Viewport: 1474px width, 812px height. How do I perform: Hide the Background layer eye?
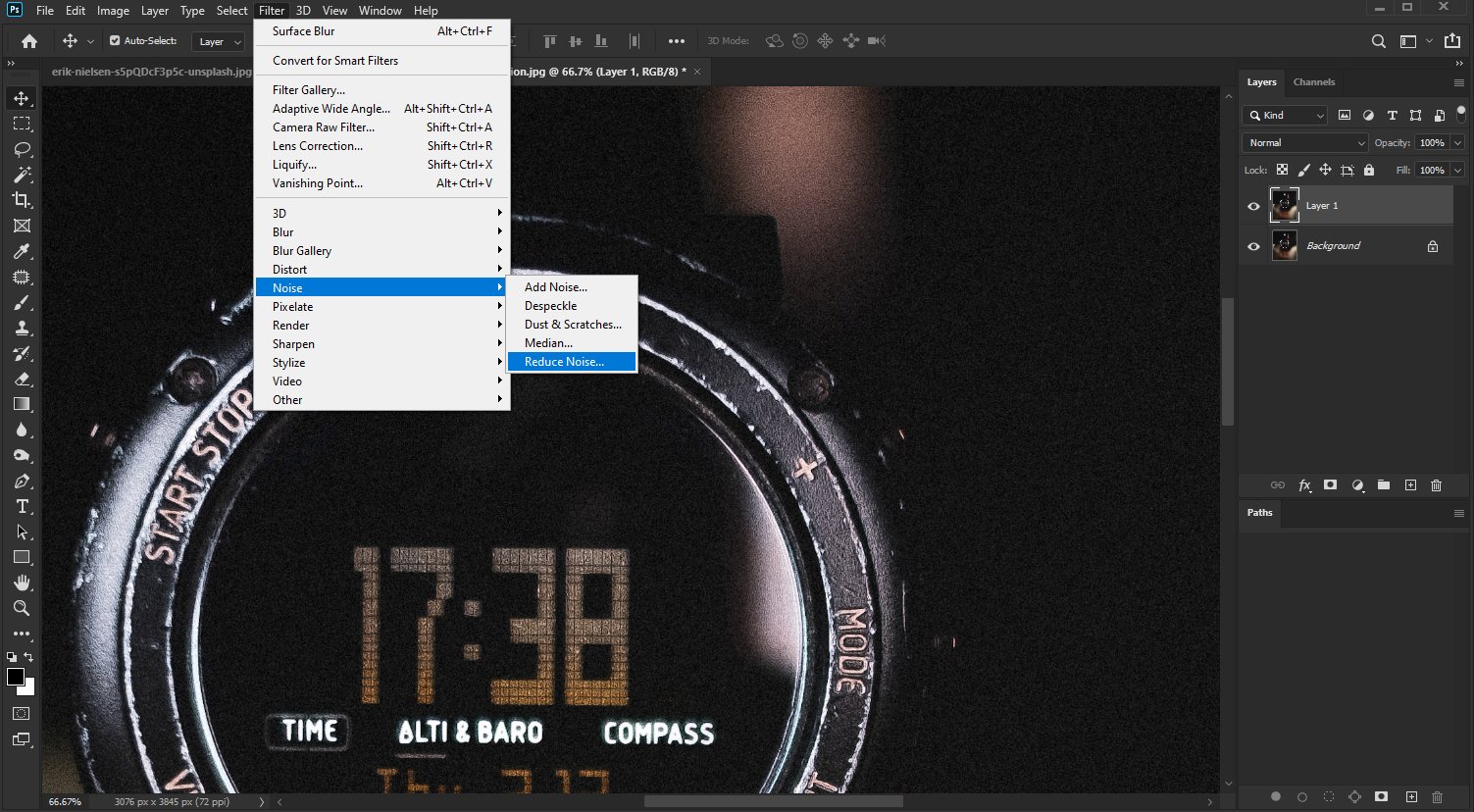coord(1253,246)
